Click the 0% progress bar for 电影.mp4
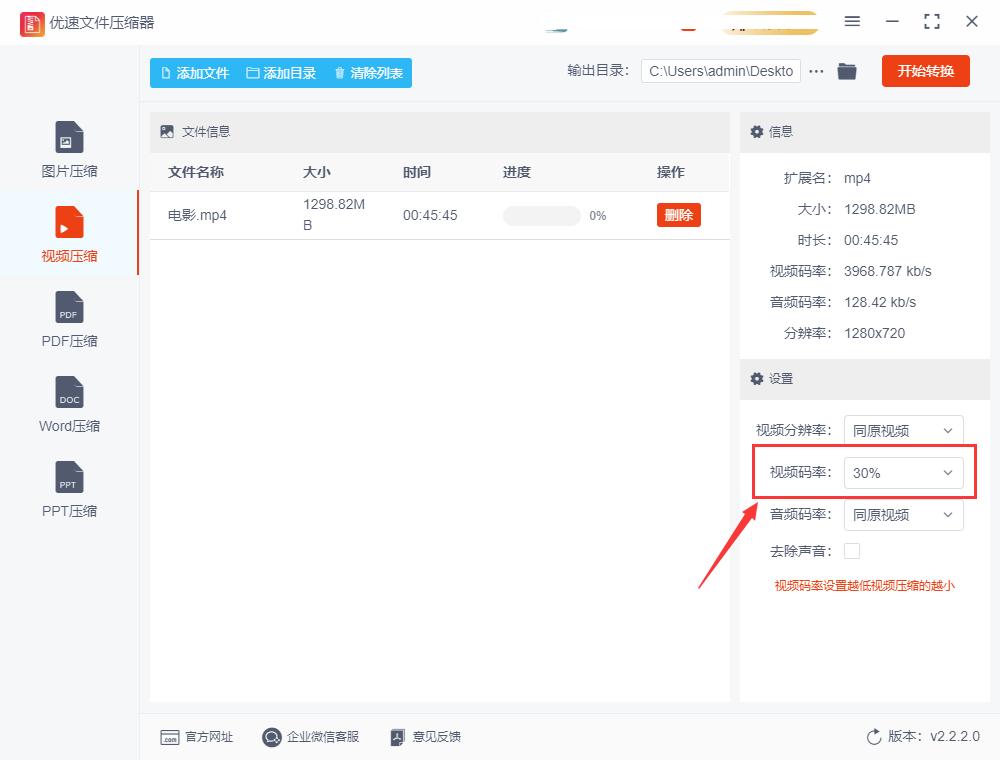Viewport: 1000px width, 760px height. coord(541,214)
